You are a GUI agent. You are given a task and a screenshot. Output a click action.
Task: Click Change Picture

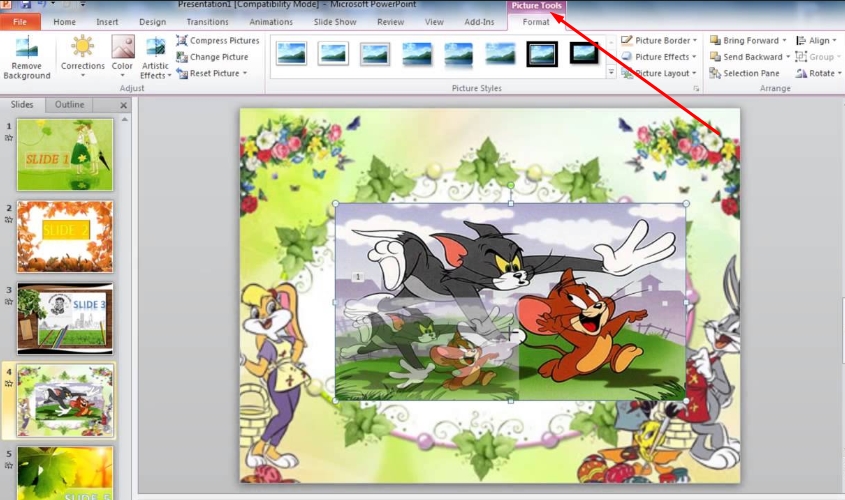click(212, 57)
